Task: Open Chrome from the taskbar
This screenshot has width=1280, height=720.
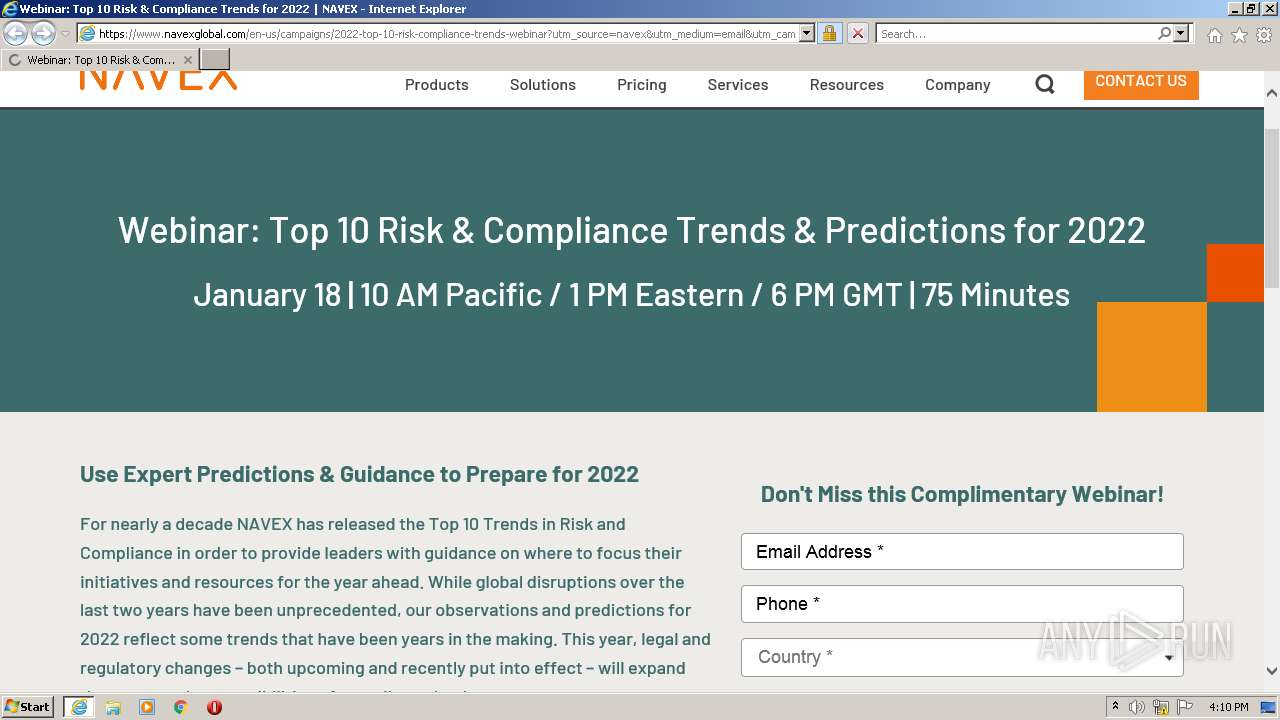Action: click(181, 707)
